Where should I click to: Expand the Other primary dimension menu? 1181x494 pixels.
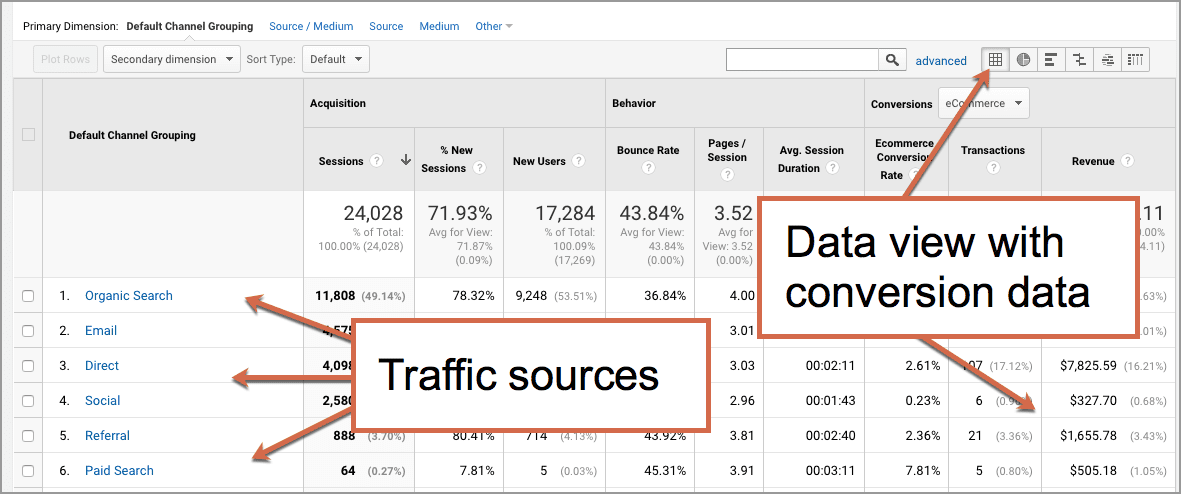[493, 26]
